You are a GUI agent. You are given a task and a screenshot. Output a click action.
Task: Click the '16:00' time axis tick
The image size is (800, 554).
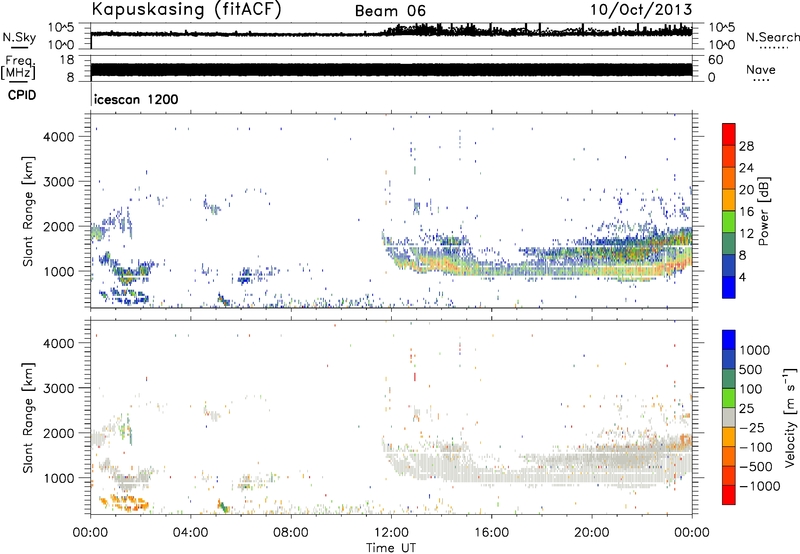point(491,533)
